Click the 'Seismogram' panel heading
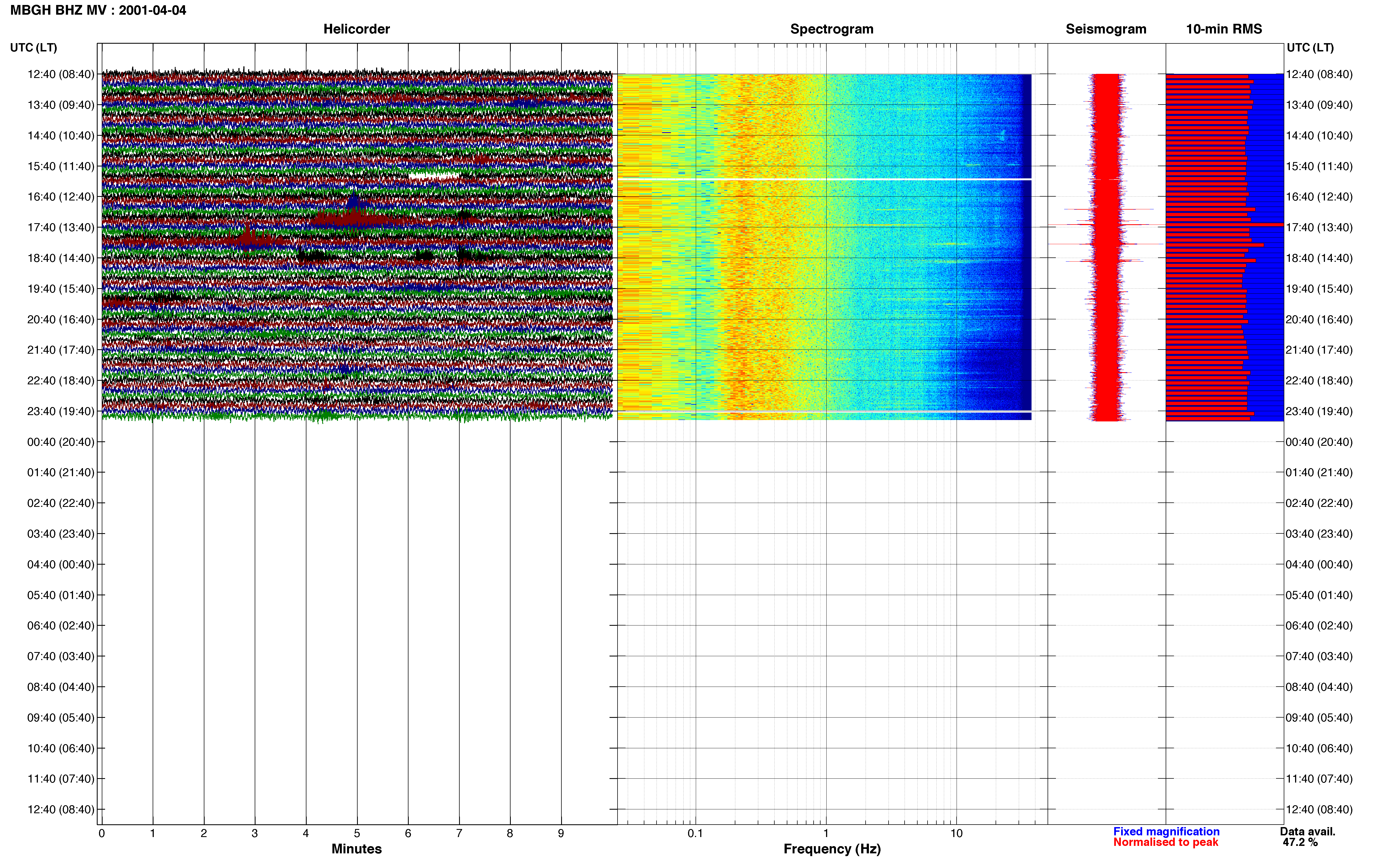The image size is (1388, 868). click(1106, 29)
